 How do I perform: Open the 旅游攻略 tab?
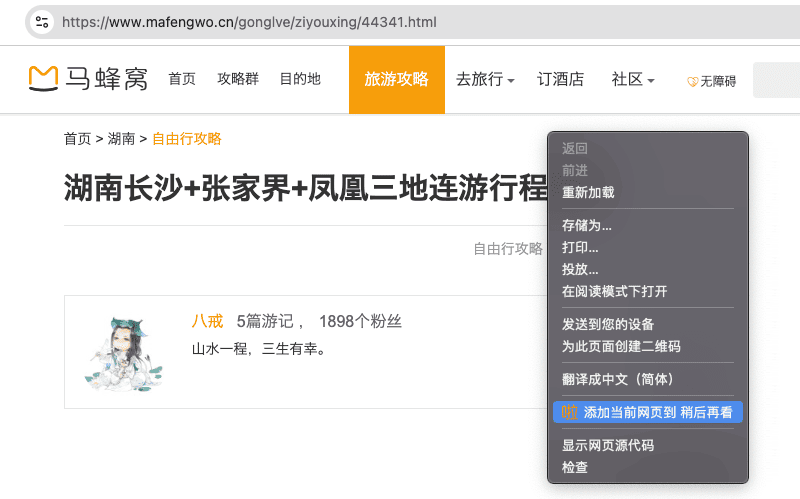(396, 79)
